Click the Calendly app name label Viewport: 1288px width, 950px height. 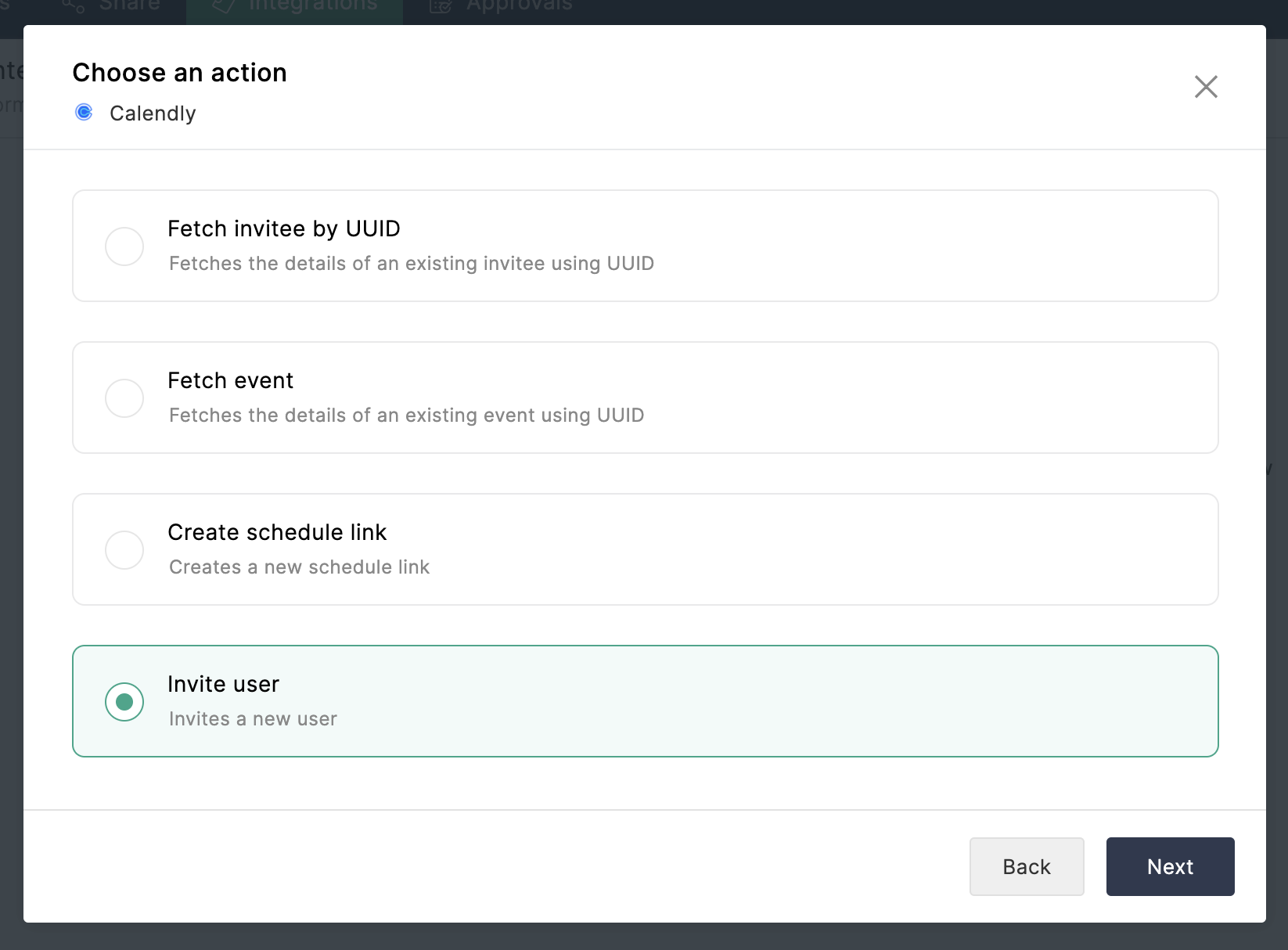point(153,113)
